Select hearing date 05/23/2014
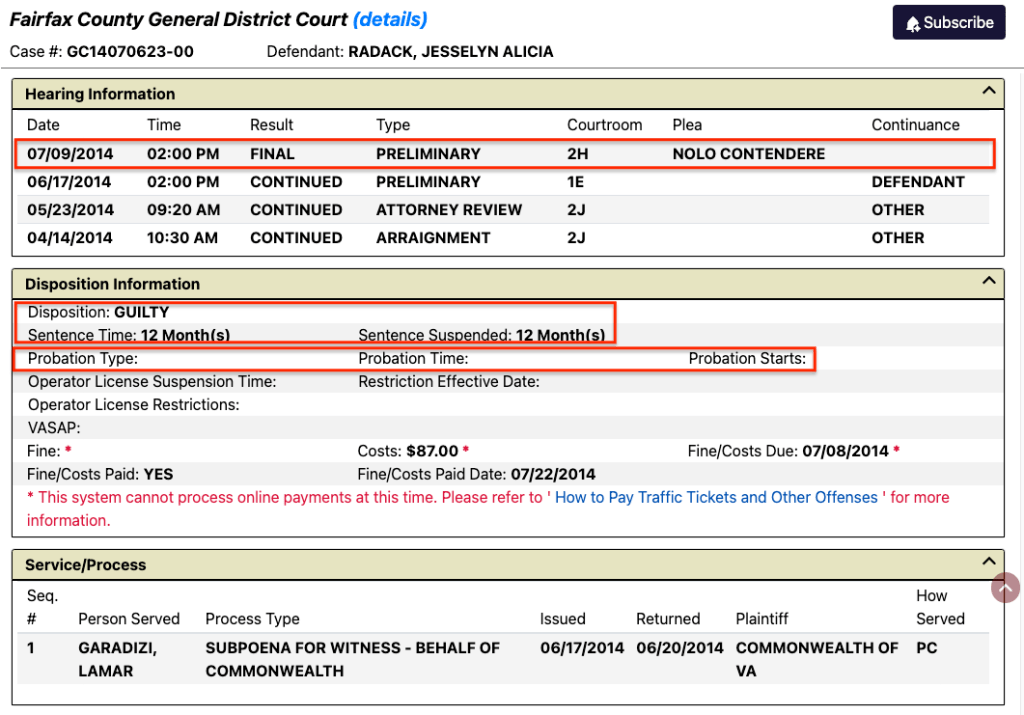This screenshot has height=715, width=1024. click(x=71, y=210)
